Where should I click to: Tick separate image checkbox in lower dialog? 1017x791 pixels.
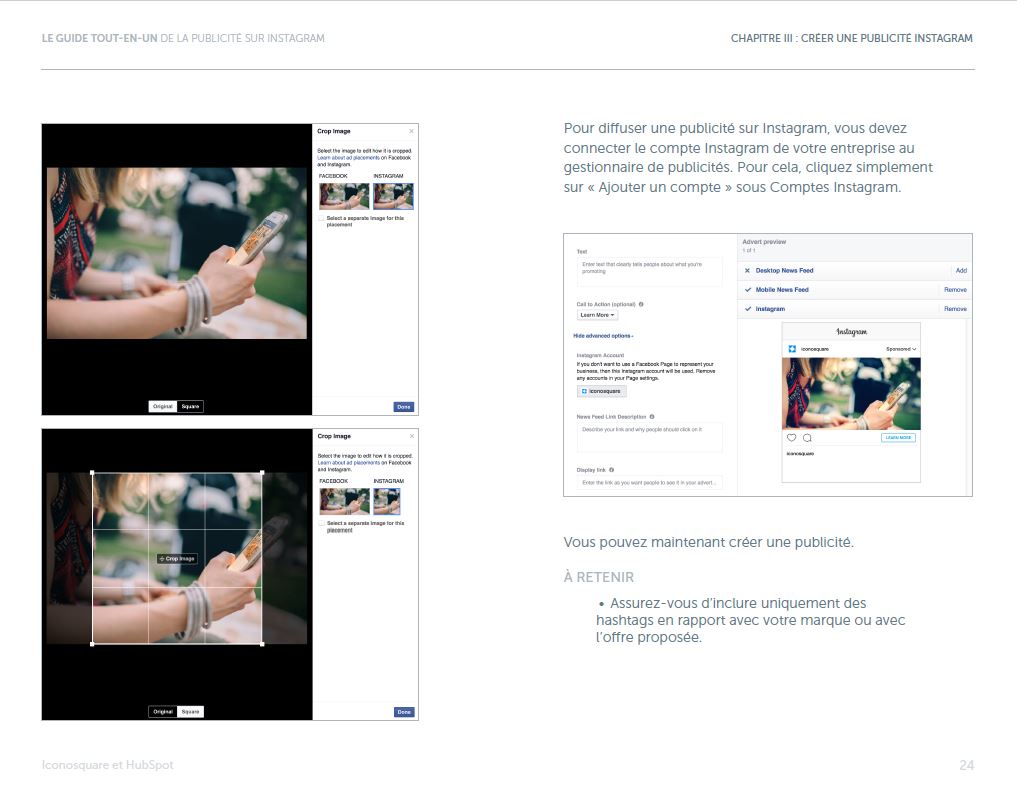[322, 523]
